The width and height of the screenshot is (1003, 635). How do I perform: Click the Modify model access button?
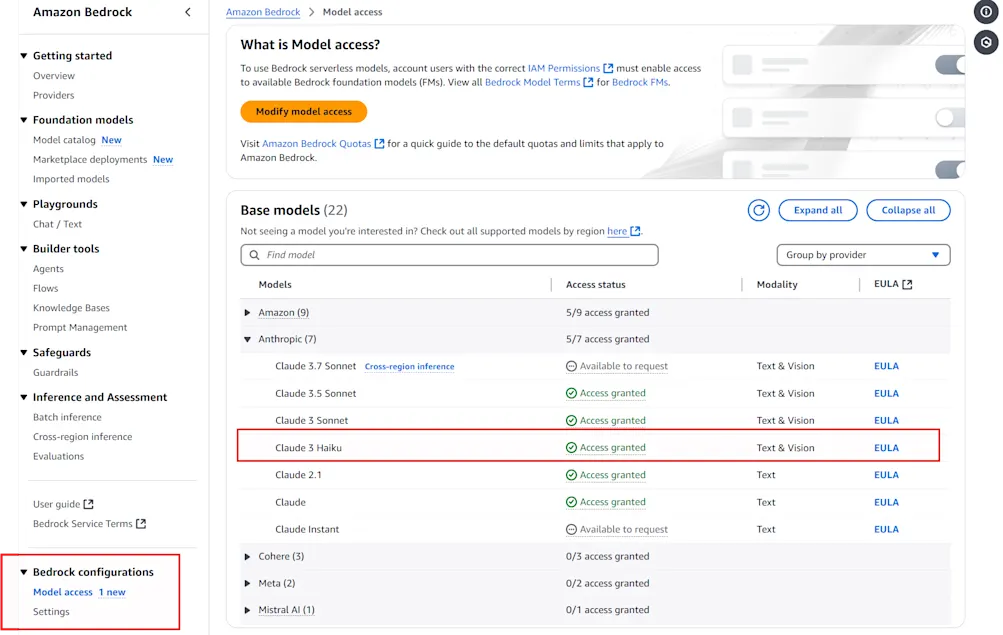(x=303, y=112)
